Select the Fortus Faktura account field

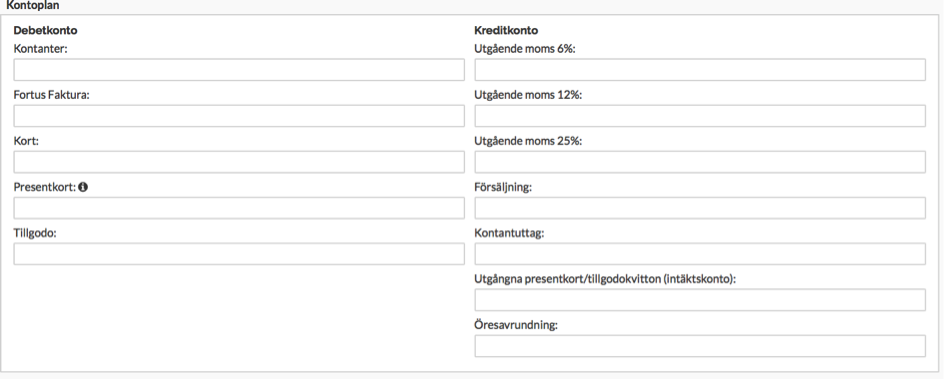tap(239, 116)
